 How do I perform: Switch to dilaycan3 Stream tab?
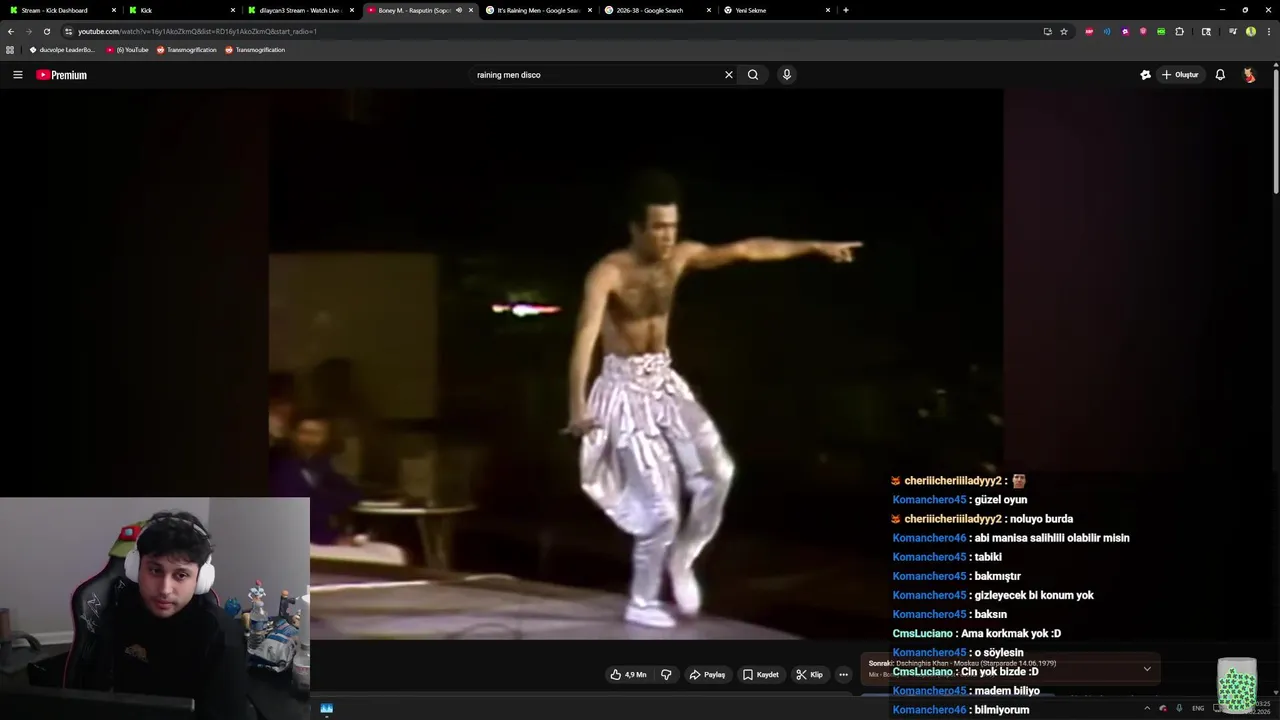(x=301, y=10)
